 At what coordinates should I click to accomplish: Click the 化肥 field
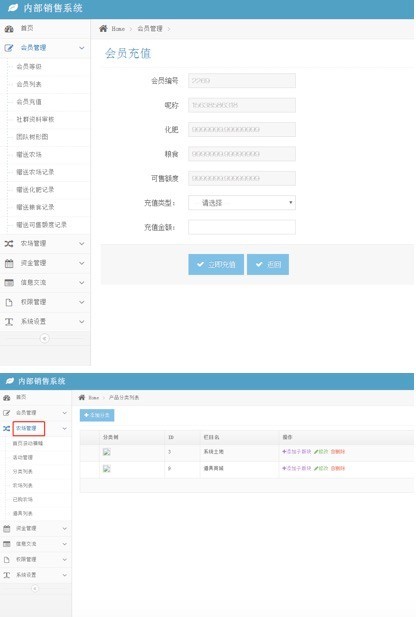tap(242, 129)
